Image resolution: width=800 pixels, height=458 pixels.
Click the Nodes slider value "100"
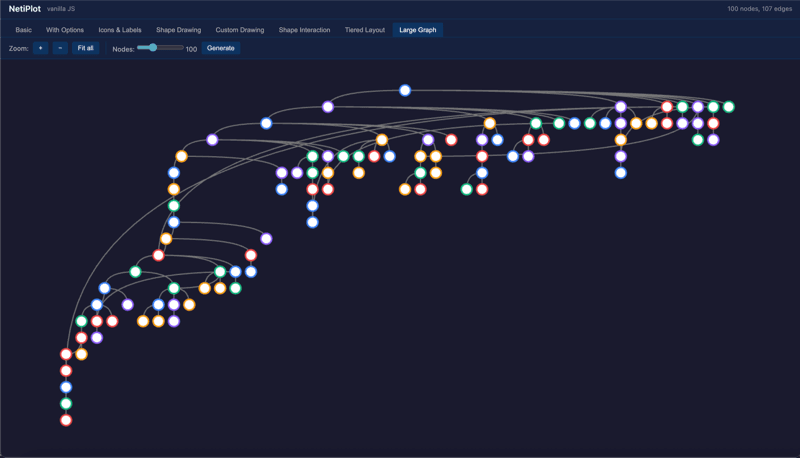[x=191, y=49]
